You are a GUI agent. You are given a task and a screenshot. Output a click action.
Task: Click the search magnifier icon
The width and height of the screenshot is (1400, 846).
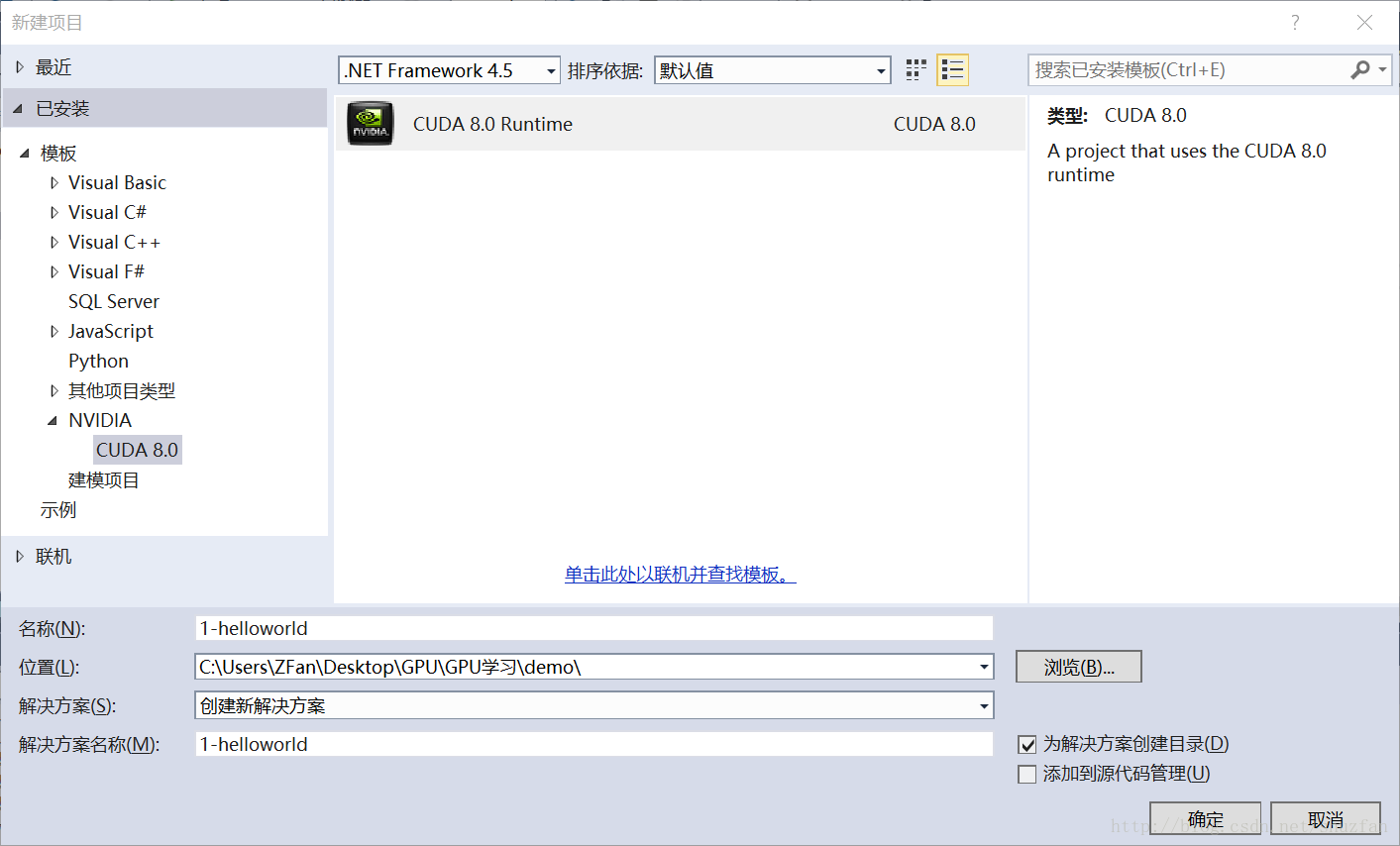click(1360, 69)
